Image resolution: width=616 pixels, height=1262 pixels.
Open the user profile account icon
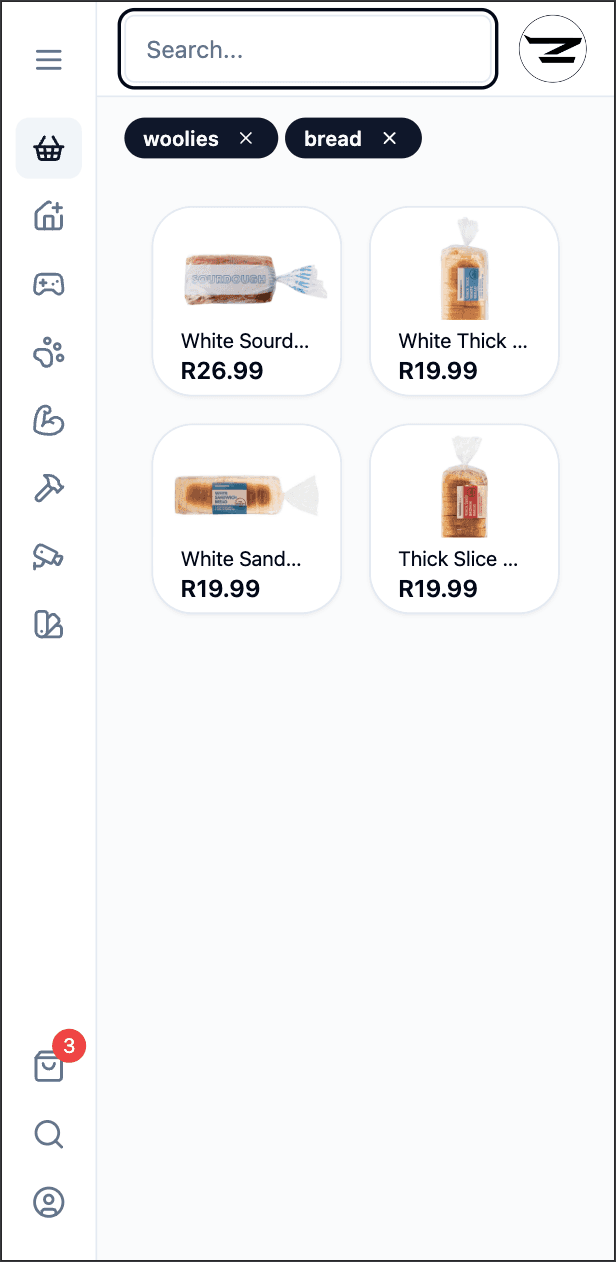[x=48, y=1202]
